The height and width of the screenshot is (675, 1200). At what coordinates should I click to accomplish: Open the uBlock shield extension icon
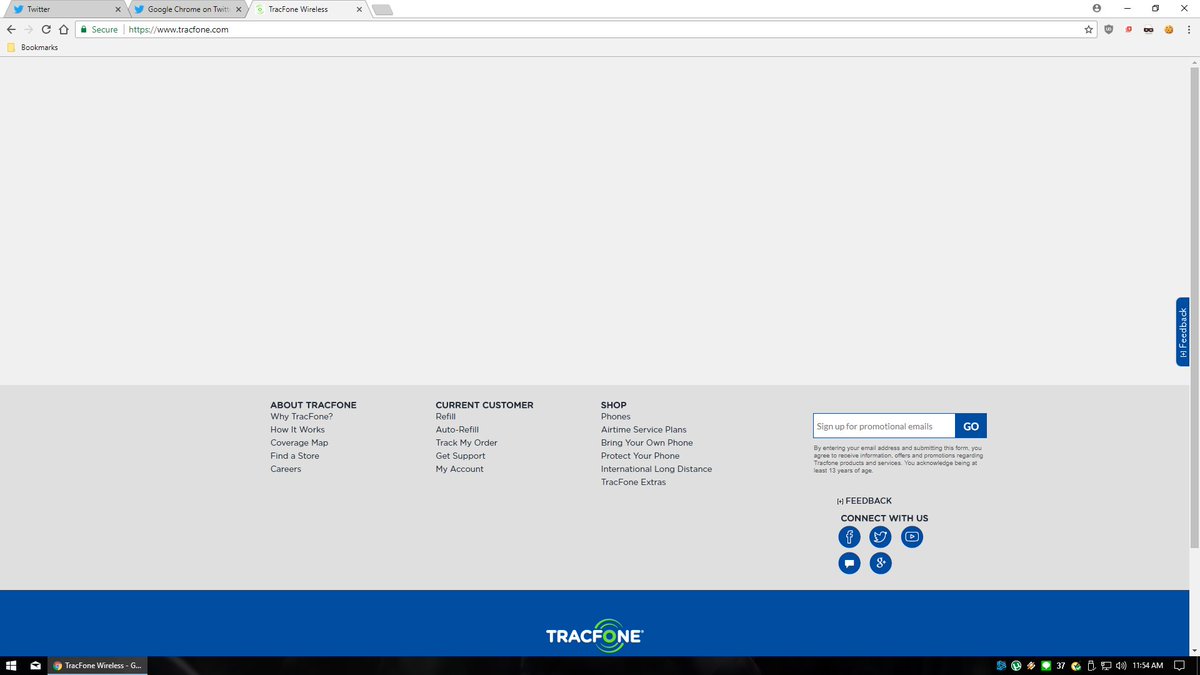coord(1108,30)
